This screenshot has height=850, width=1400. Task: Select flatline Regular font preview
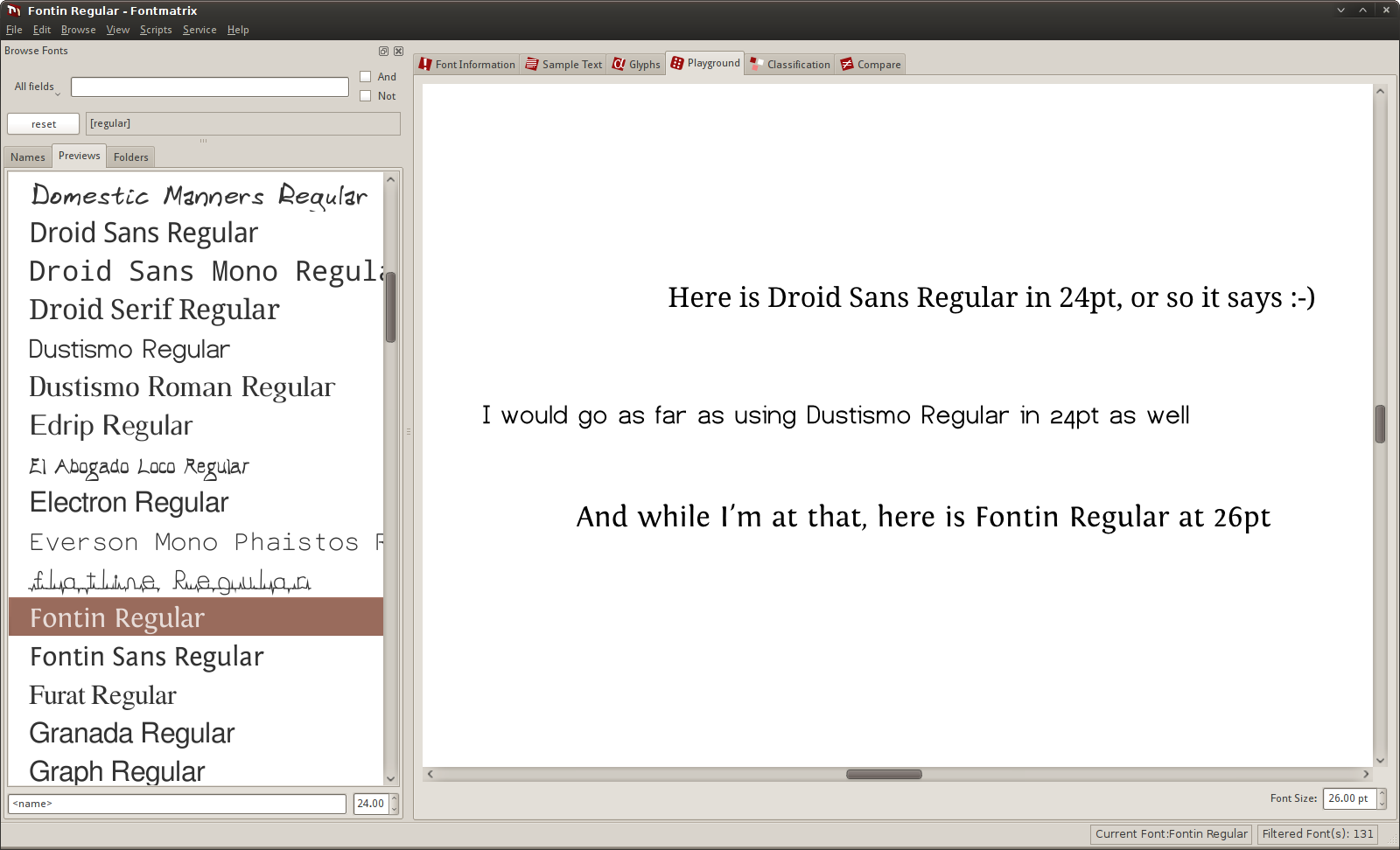[x=196, y=579]
